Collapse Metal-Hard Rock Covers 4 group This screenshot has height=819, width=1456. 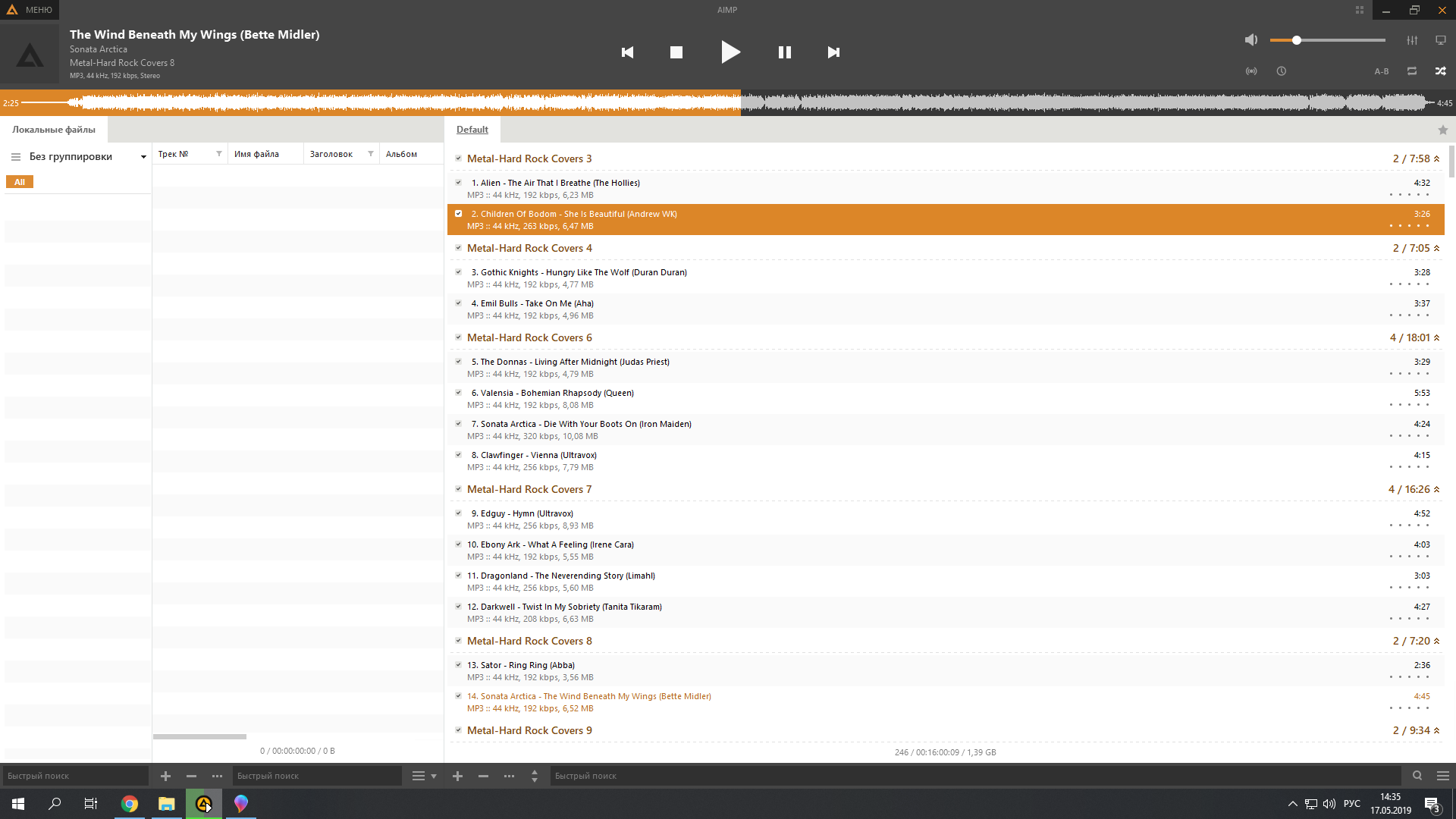pyautogui.click(x=1436, y=248)
